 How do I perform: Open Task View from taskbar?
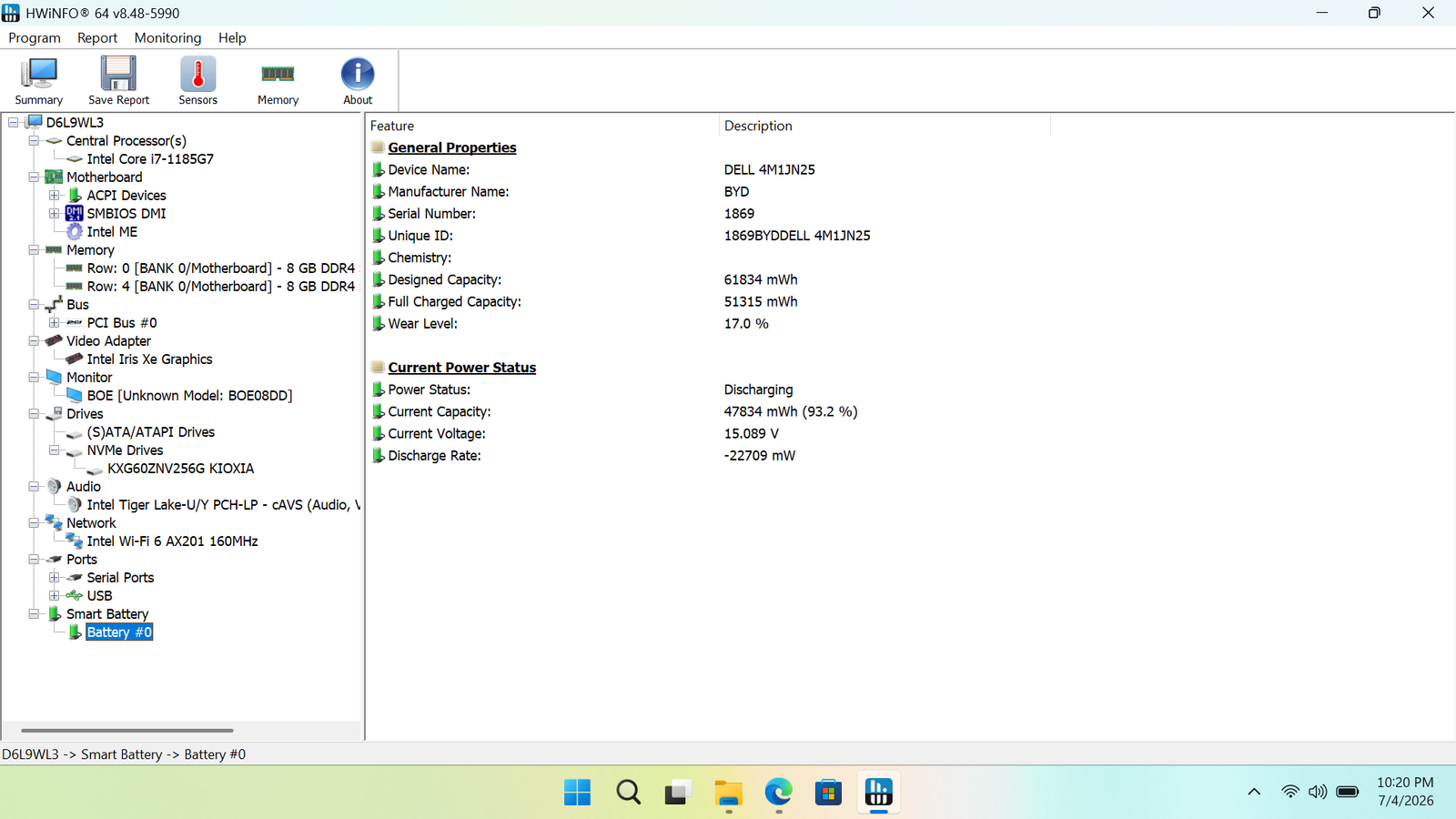678,793
